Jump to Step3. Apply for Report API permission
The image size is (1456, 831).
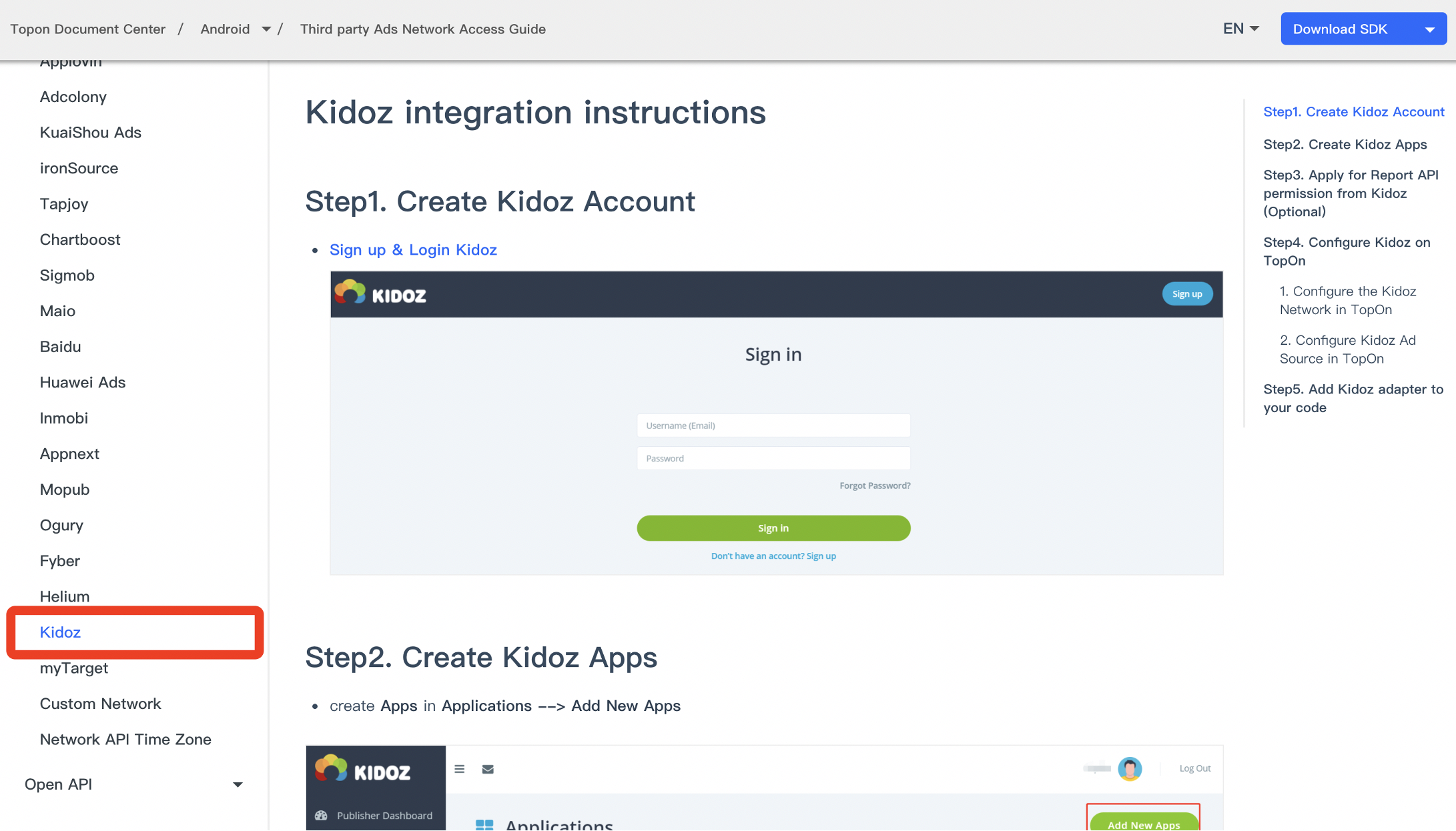pyautogui.click(x=1351, y=193)
